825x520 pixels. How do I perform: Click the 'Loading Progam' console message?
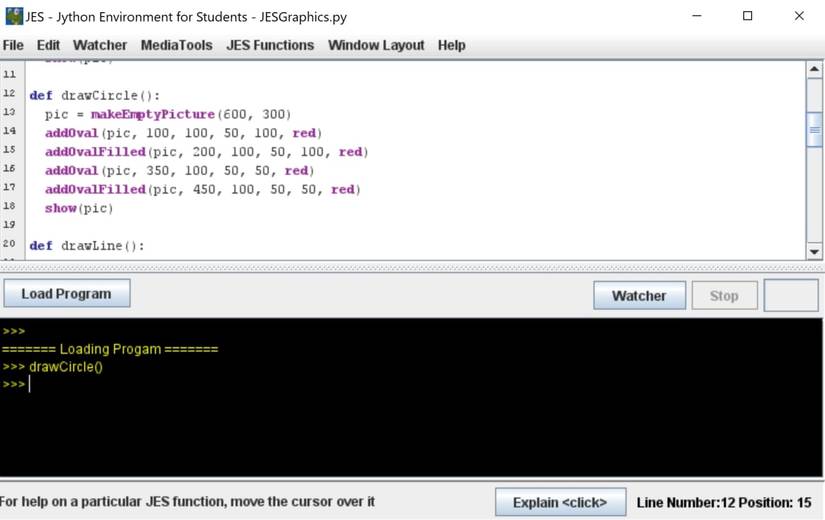click(x=110, y=349)
